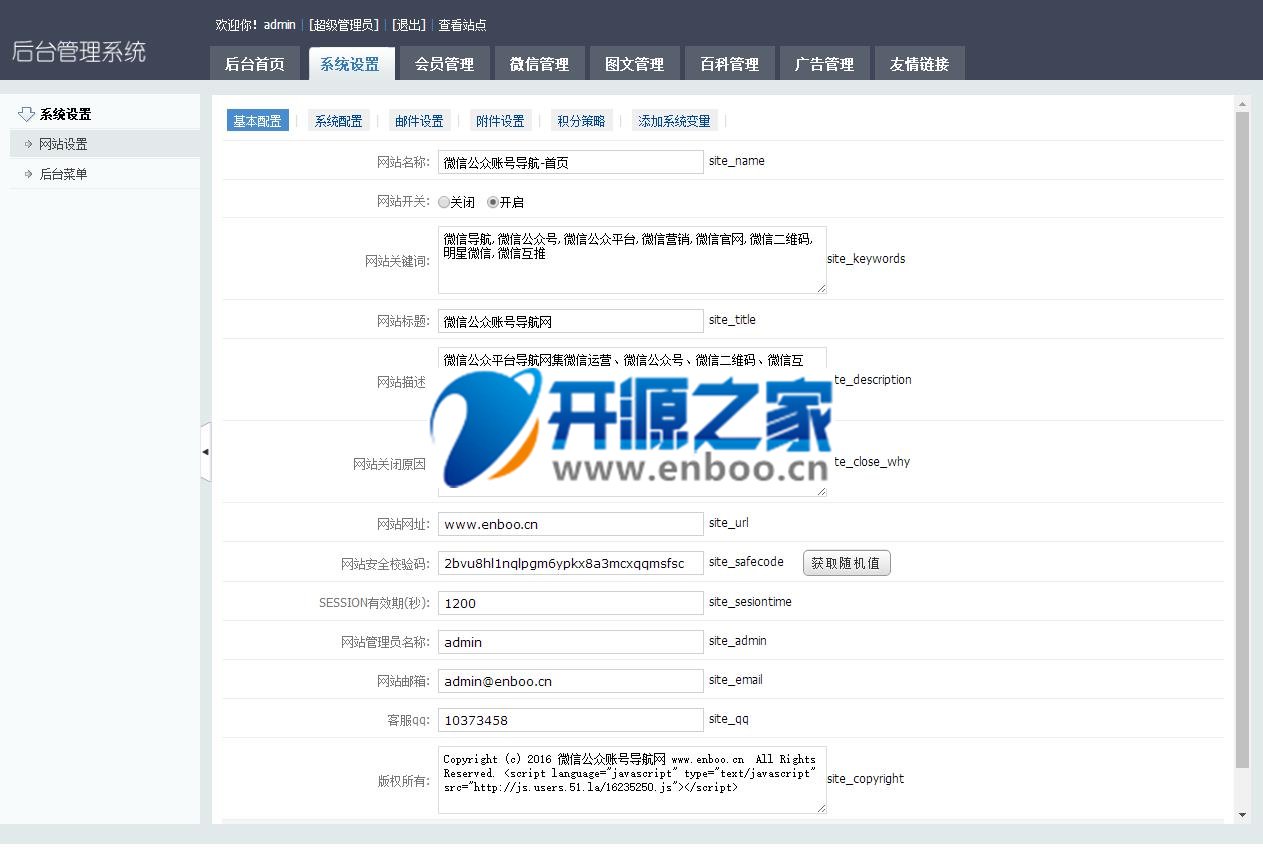1263x856 pixels.
Task: Select the 开启 radio button
Action: click(x=492, y=202)
